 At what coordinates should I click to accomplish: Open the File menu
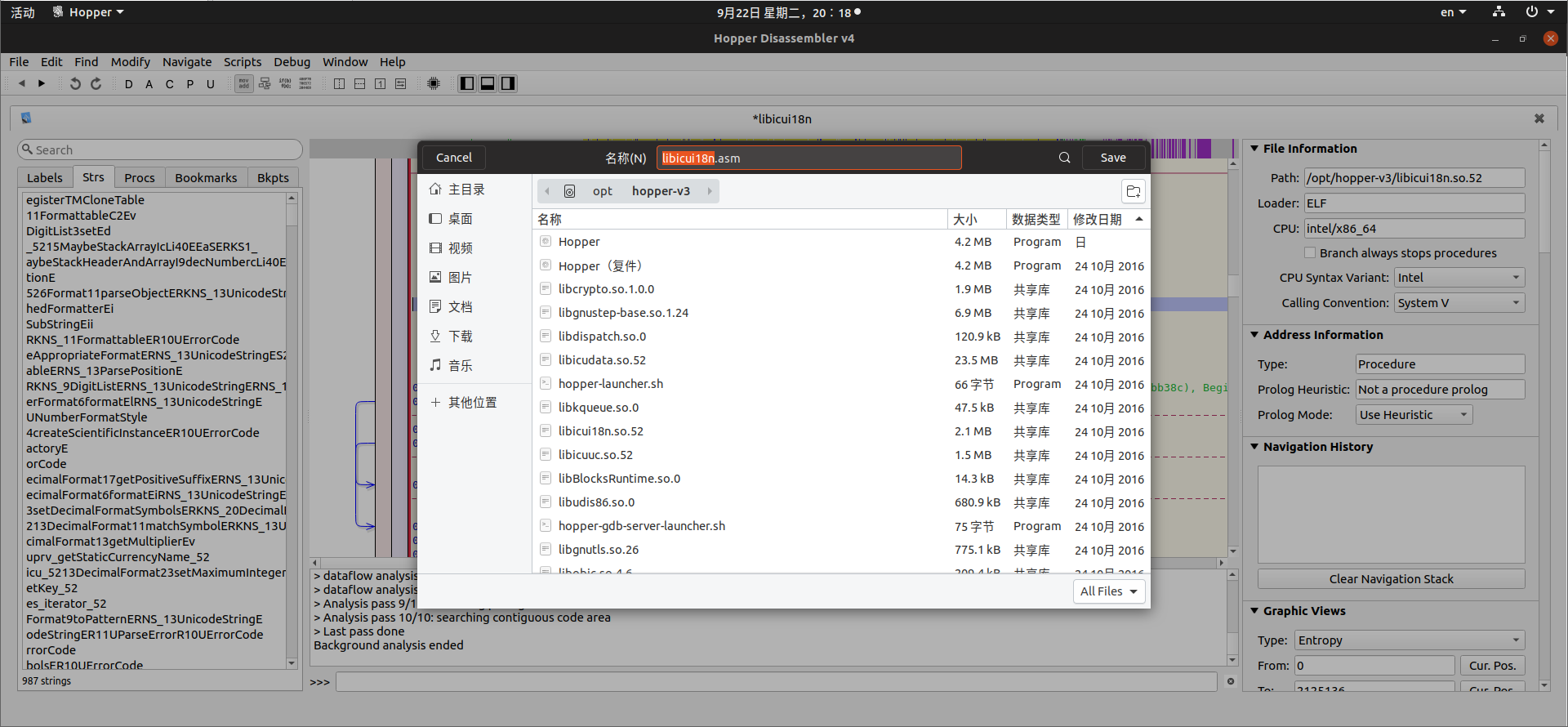click(19, 62)
